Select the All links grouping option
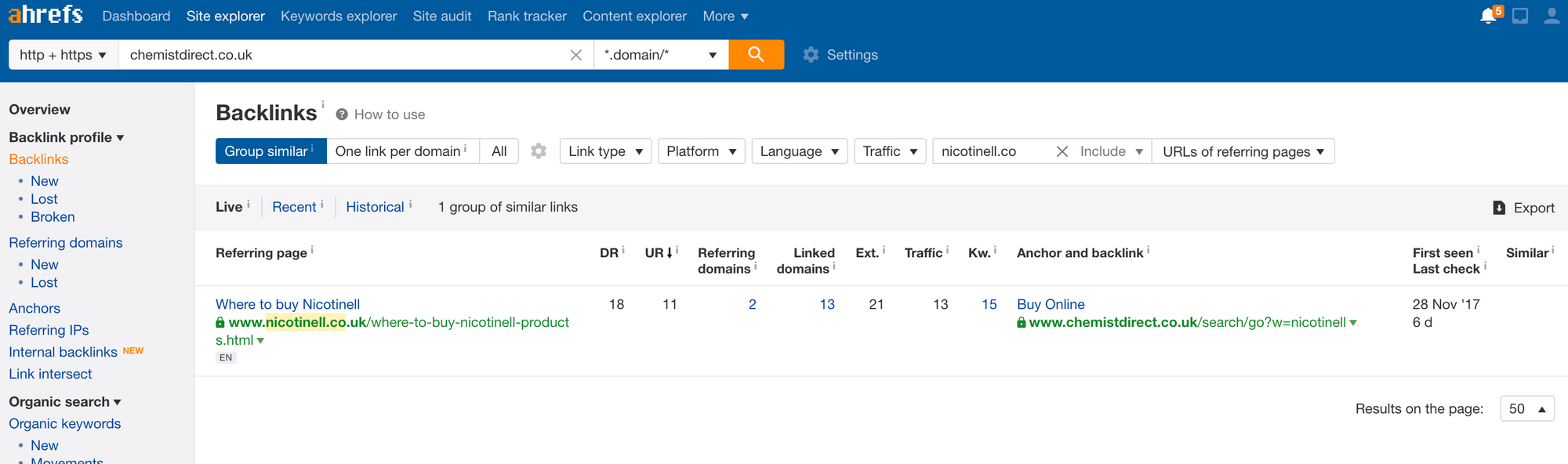This screenshot has width=1568, height=464. [499, 151]
